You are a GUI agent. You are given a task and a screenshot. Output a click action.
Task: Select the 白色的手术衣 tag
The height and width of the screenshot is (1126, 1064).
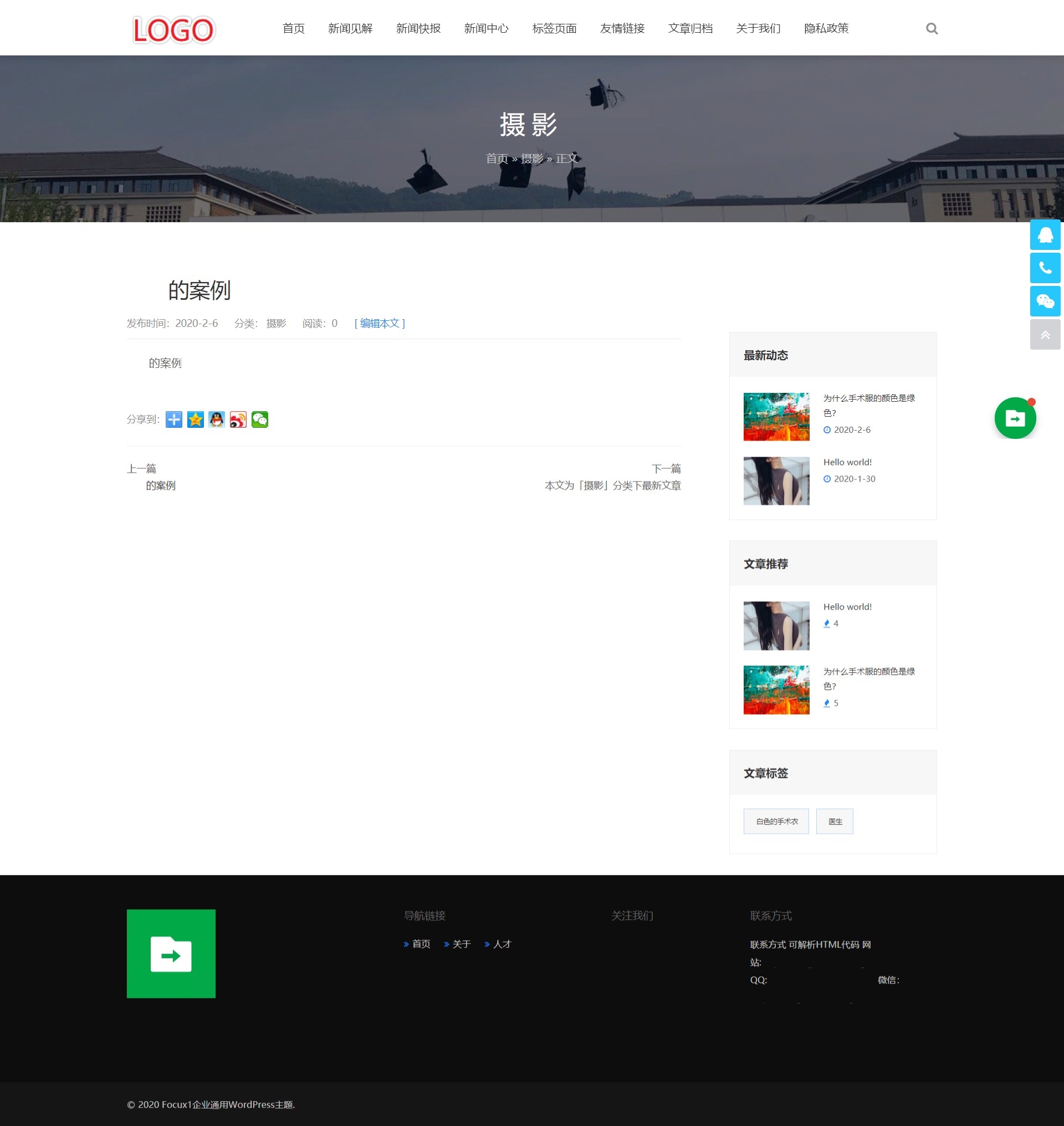tap(776, 821)
